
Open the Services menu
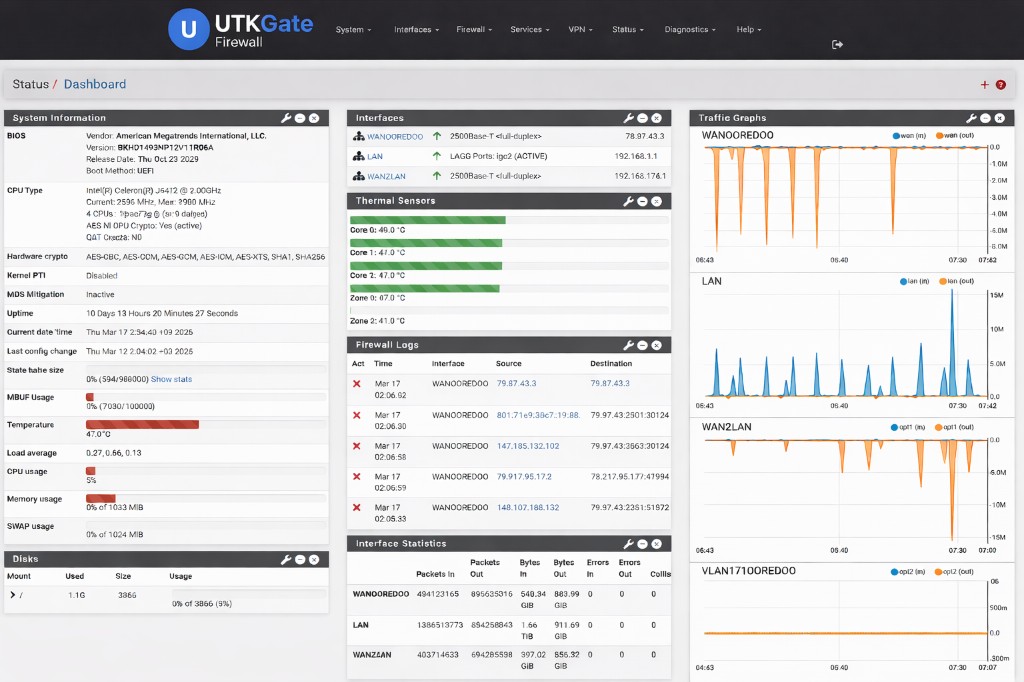[x=529, y=30]
